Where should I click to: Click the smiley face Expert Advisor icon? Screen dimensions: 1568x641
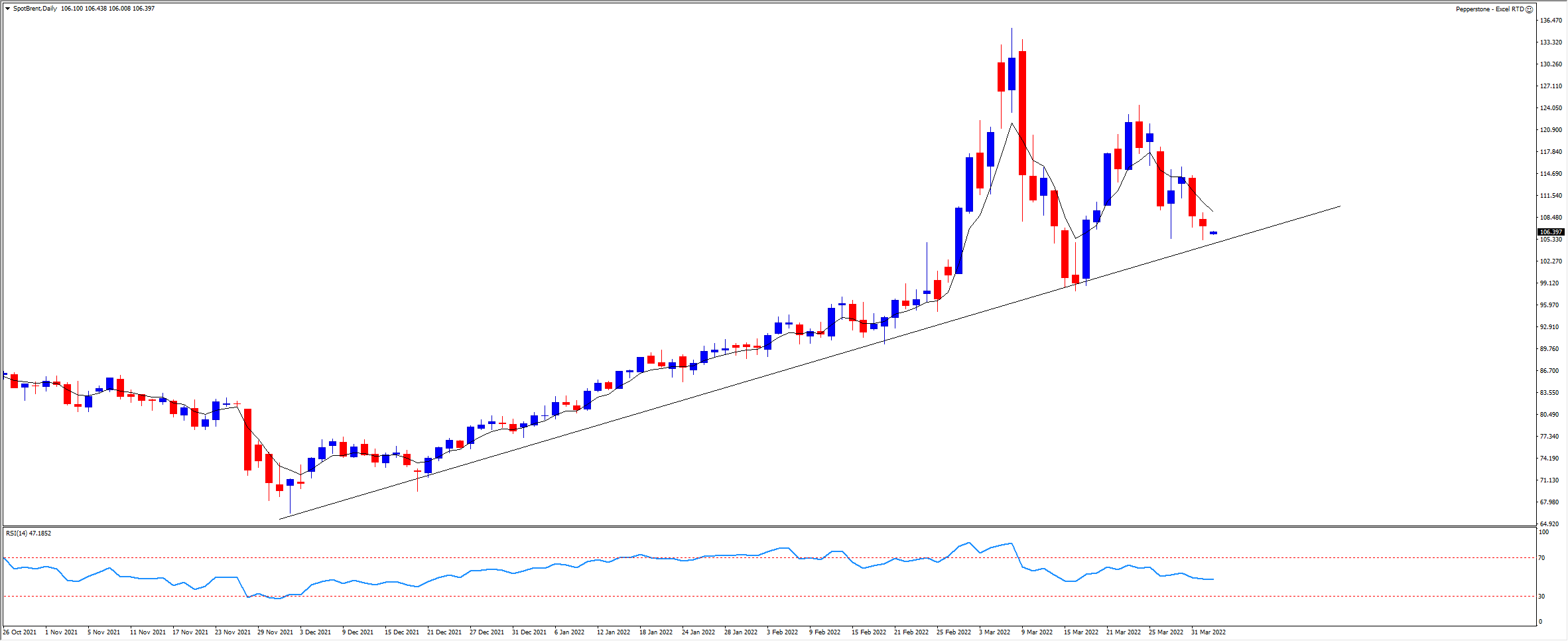[x=1530, y=9]
